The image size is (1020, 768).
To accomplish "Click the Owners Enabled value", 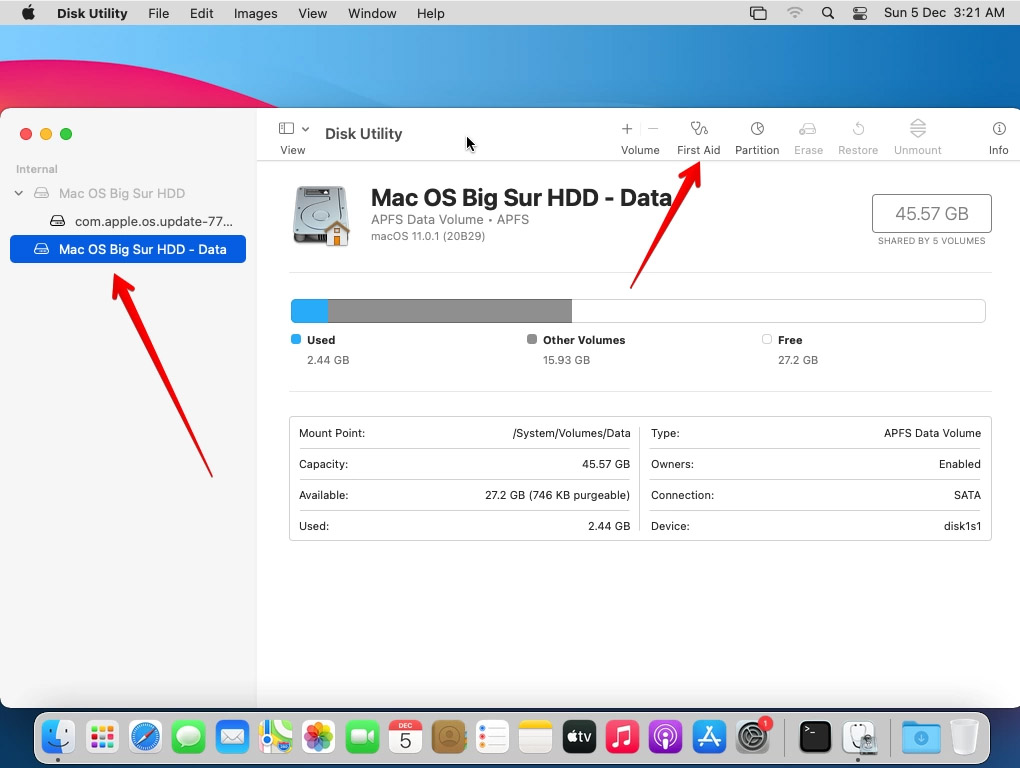I will pyautogui.click(x=960, y=464).
